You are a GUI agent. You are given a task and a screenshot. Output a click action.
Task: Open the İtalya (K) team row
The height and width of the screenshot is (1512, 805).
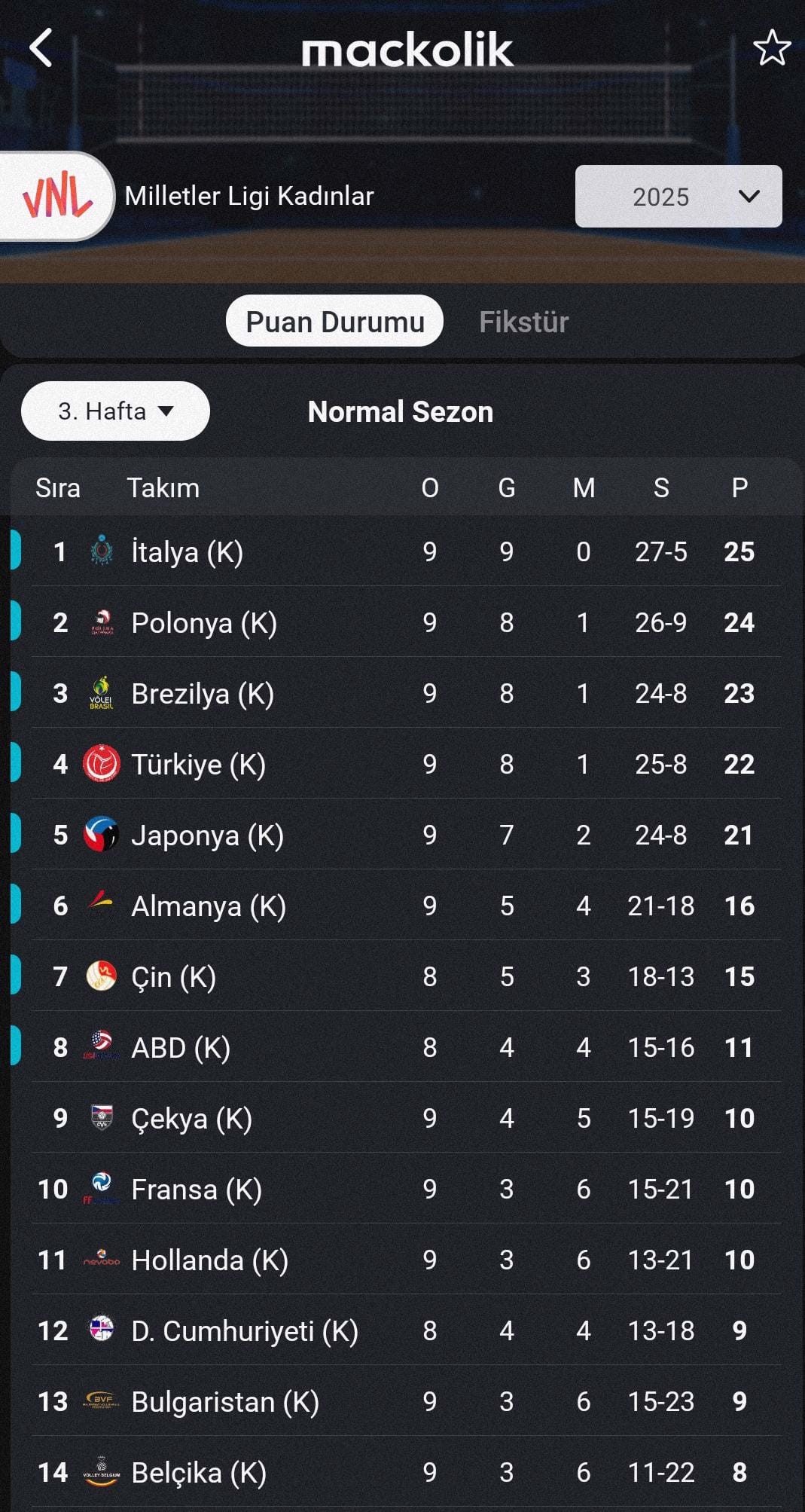[x=396, y=551]
